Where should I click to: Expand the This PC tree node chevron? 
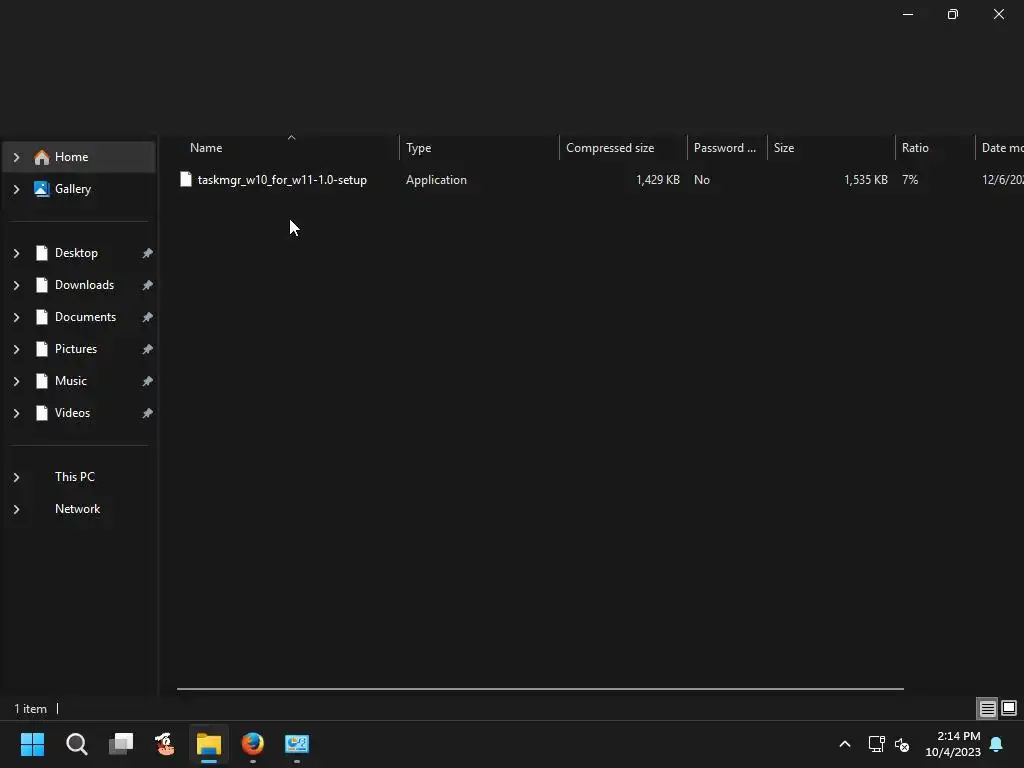(16, 477)
